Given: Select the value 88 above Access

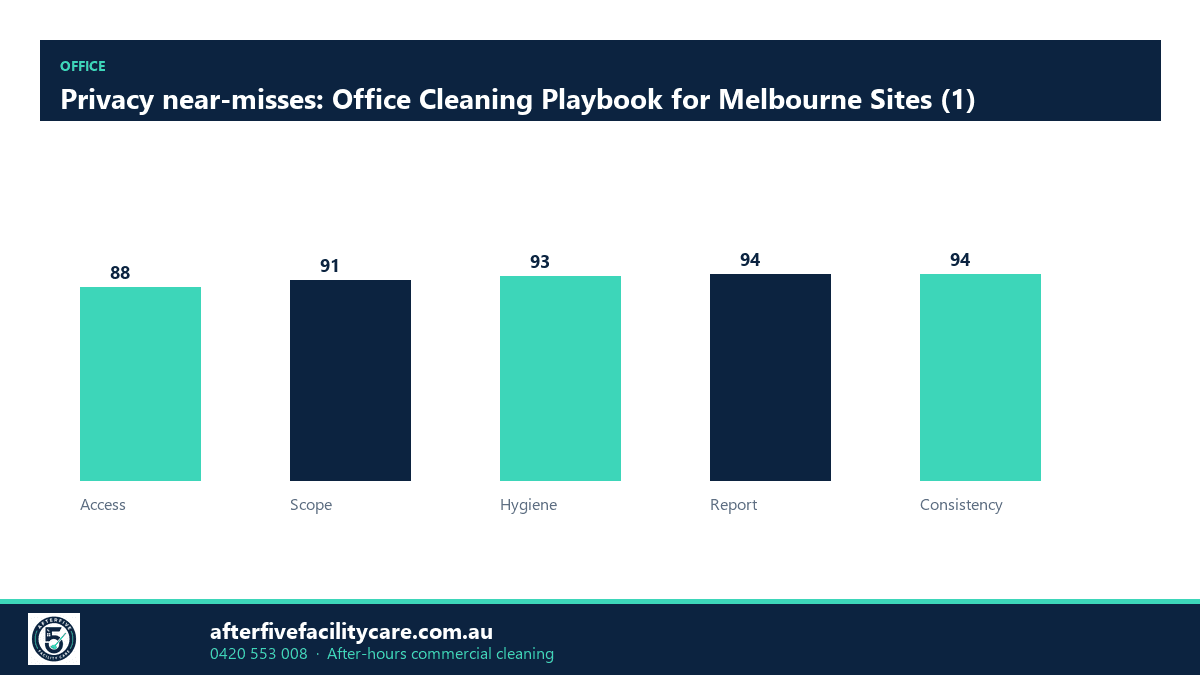Looking at the screenshot, I should [x=120, y=273].
